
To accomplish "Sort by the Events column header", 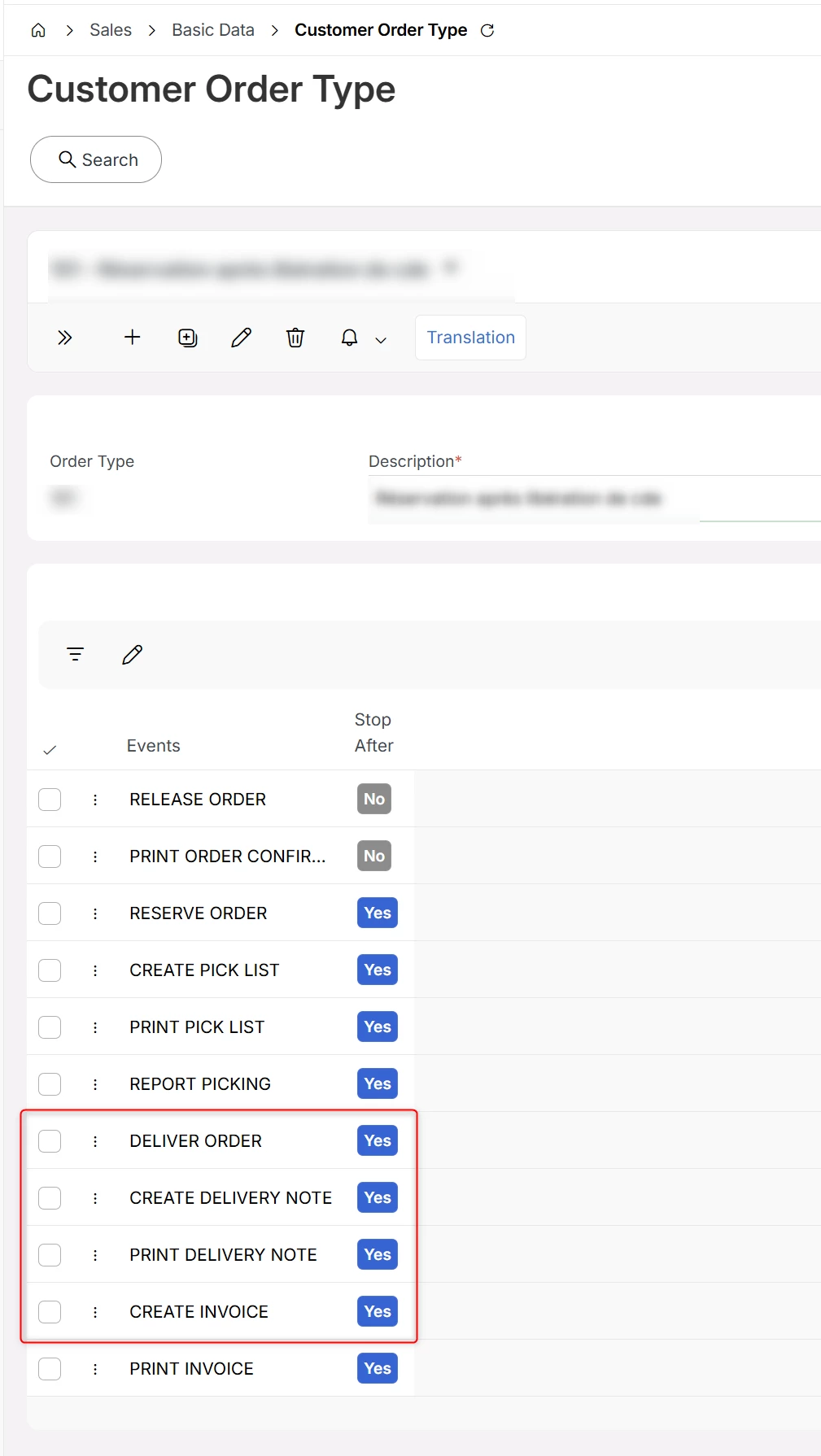I will (x=154, y=746).
